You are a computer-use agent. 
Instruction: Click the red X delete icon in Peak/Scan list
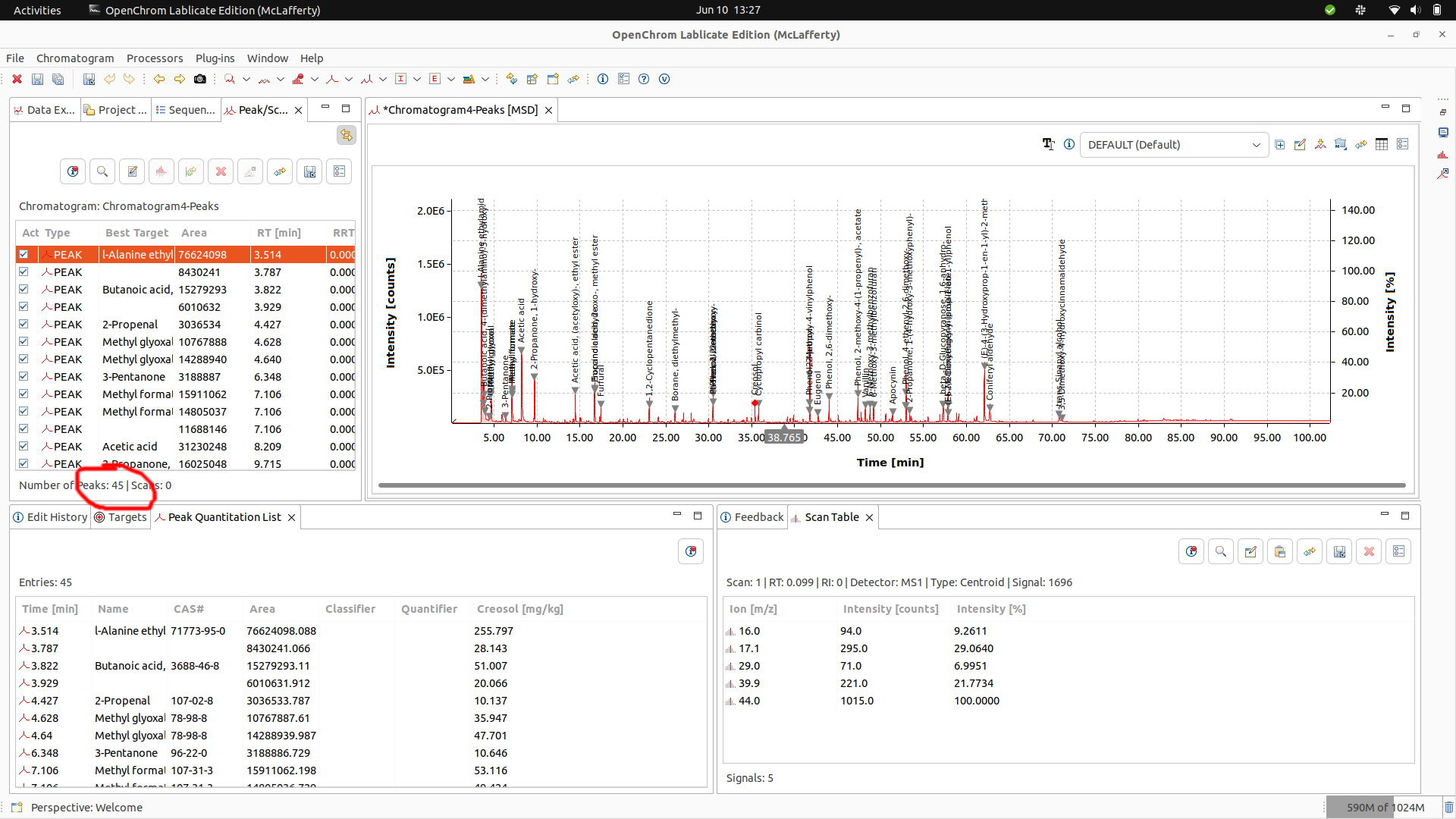tap(221, 171)
